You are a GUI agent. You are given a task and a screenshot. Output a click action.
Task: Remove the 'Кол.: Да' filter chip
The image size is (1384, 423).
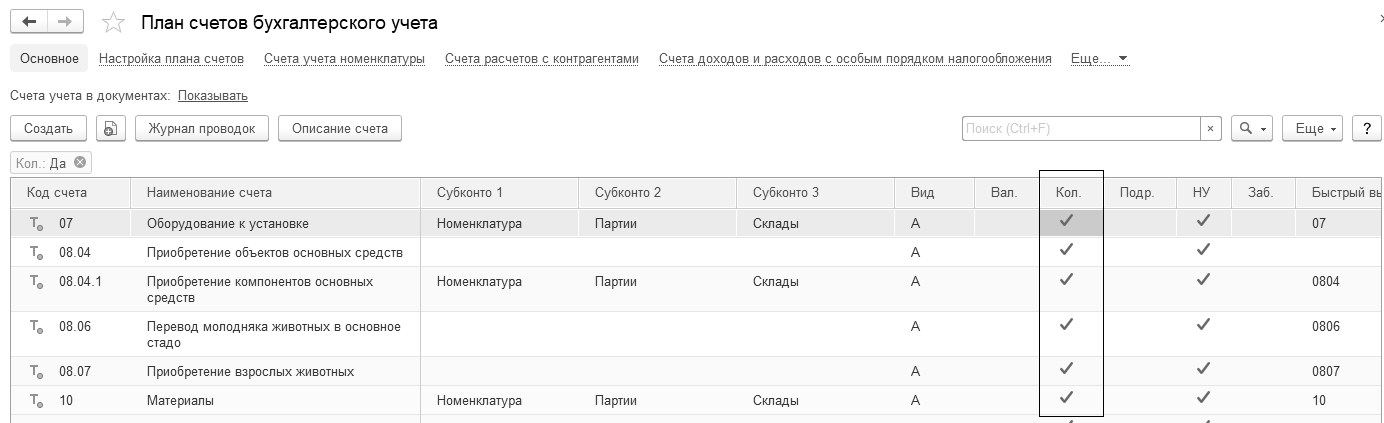pos(81,163)
